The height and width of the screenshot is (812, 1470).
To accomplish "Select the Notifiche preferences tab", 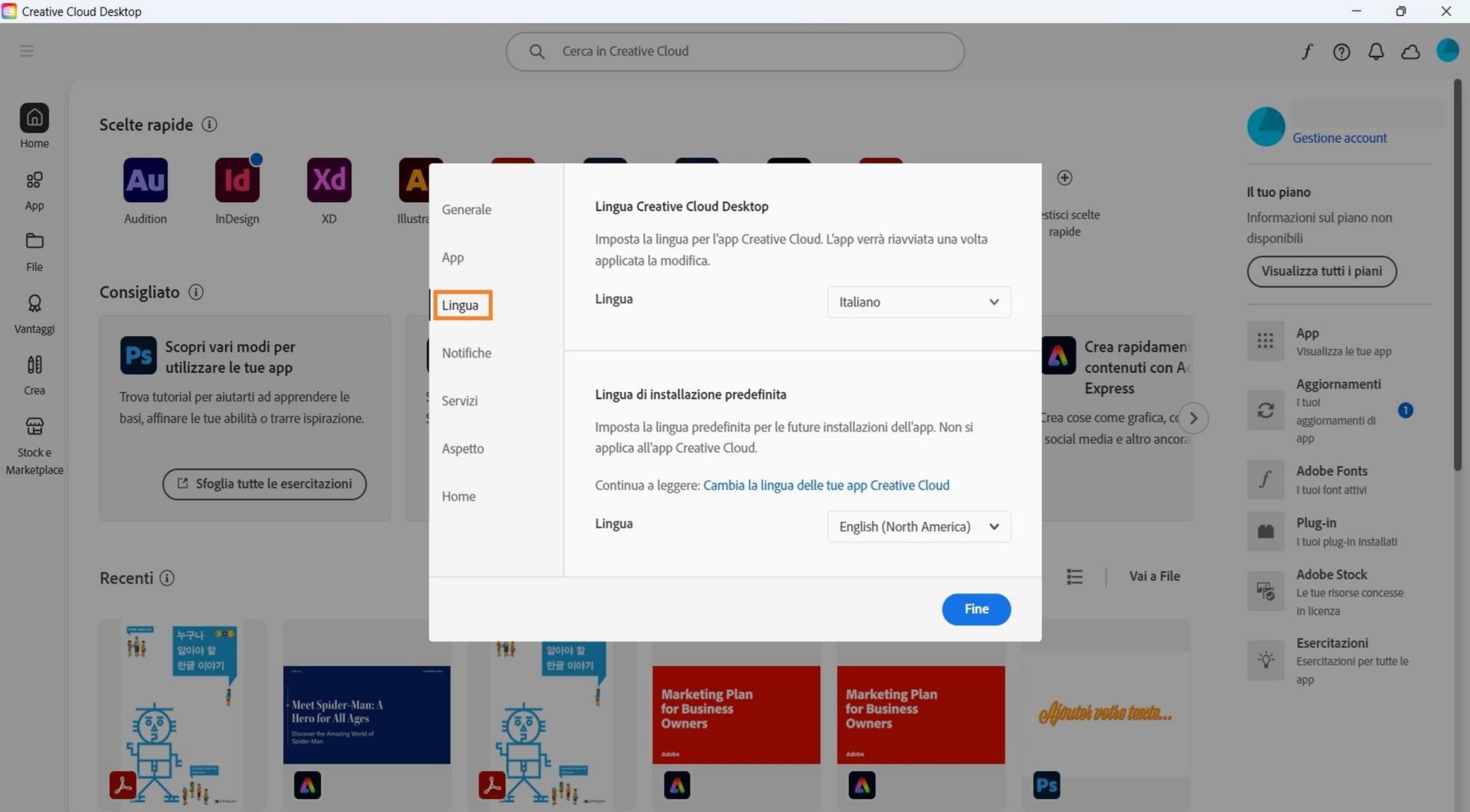I will pos(466,353).
